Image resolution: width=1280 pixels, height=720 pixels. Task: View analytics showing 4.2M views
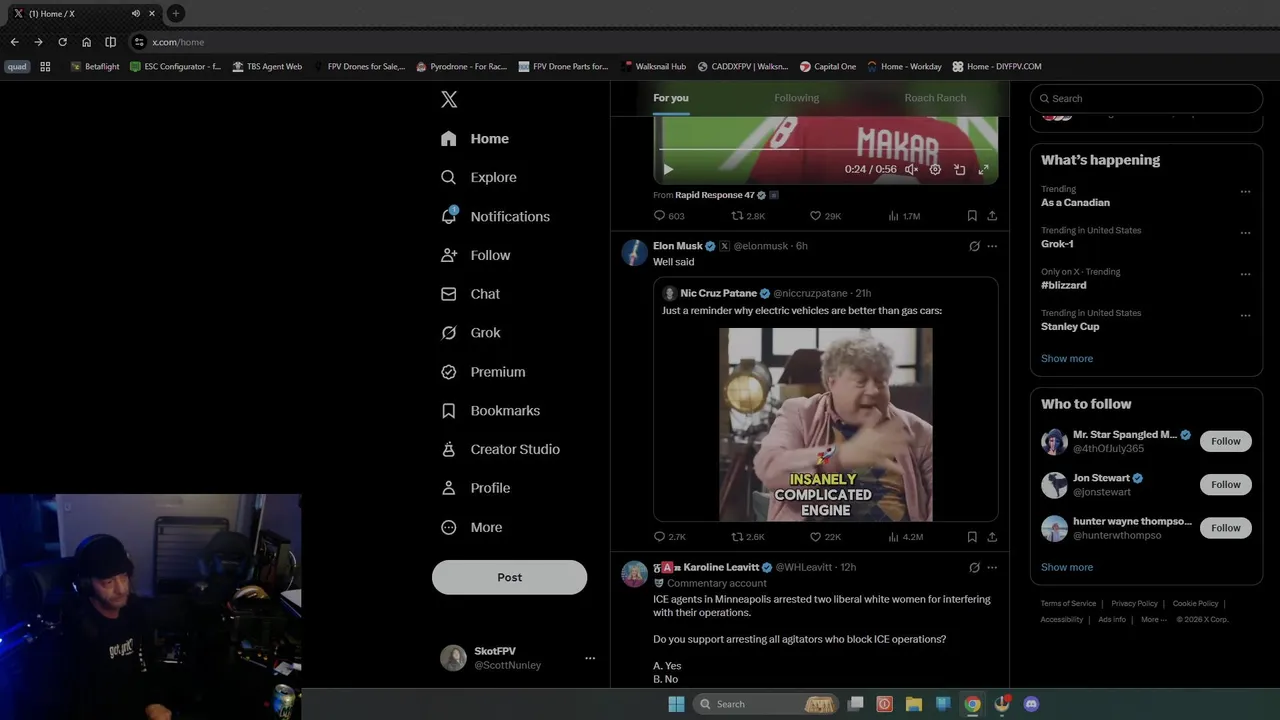coord(905,537)
